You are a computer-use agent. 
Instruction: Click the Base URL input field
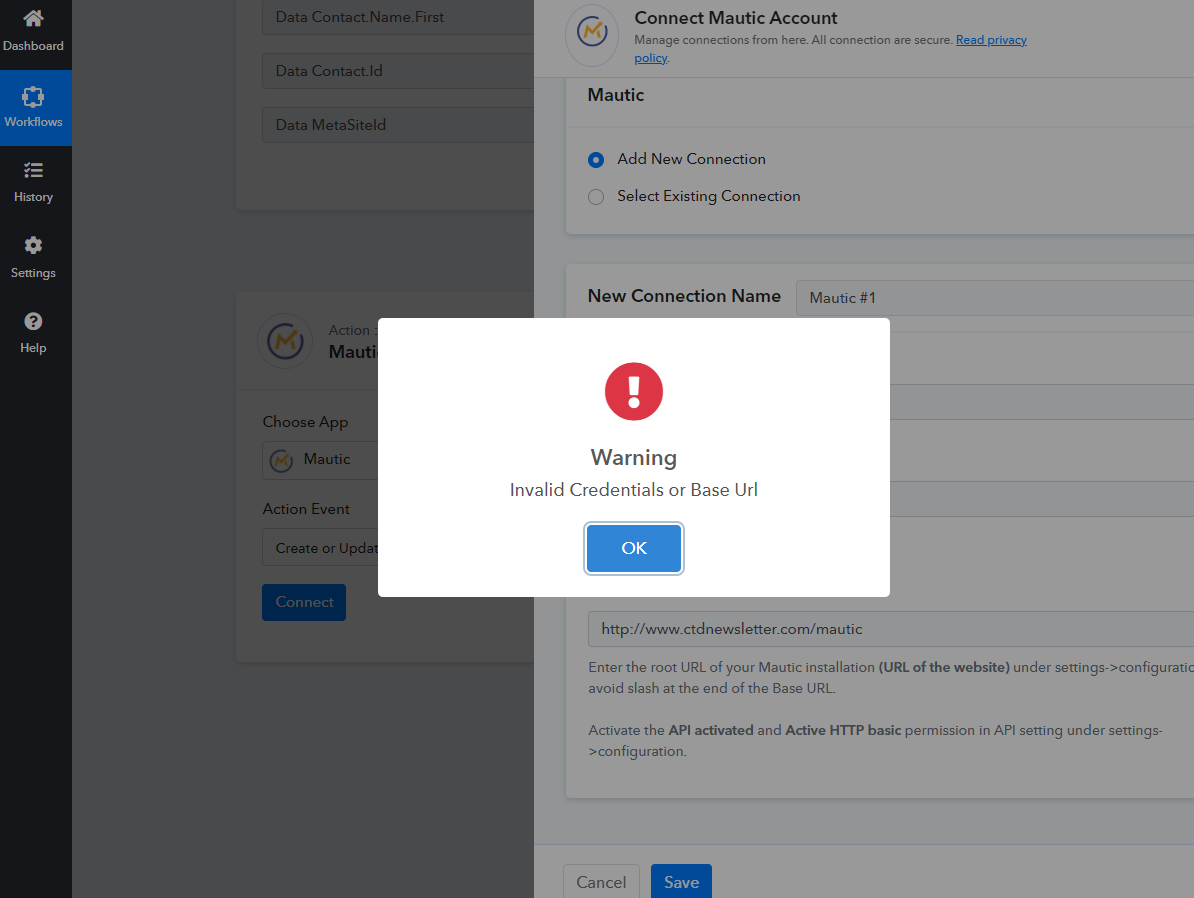[x=890, y=629]
